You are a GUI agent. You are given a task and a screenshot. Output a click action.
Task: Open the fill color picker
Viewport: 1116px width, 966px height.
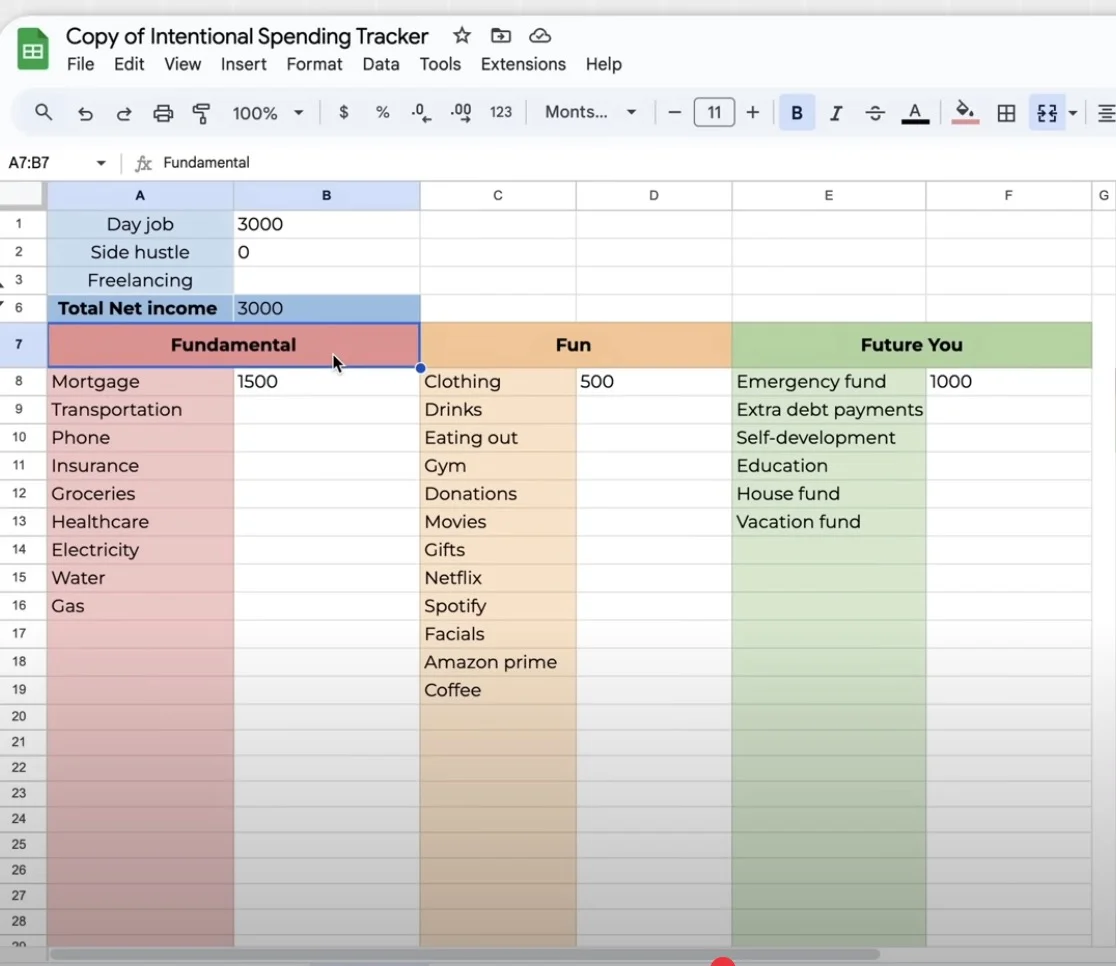coord(965,112)
